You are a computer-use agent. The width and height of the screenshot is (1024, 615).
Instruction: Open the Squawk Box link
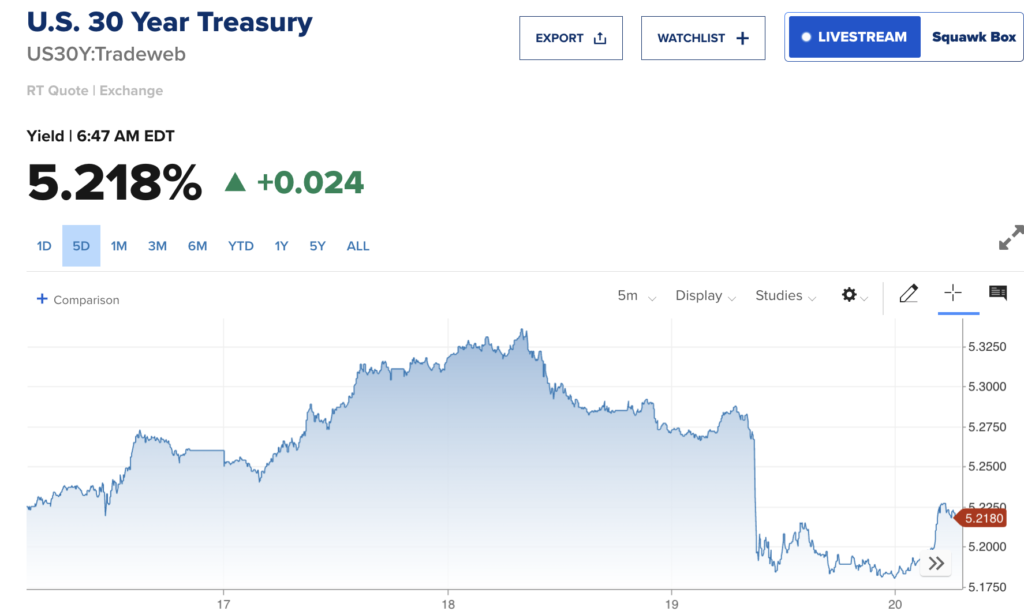tap(973, 37)
